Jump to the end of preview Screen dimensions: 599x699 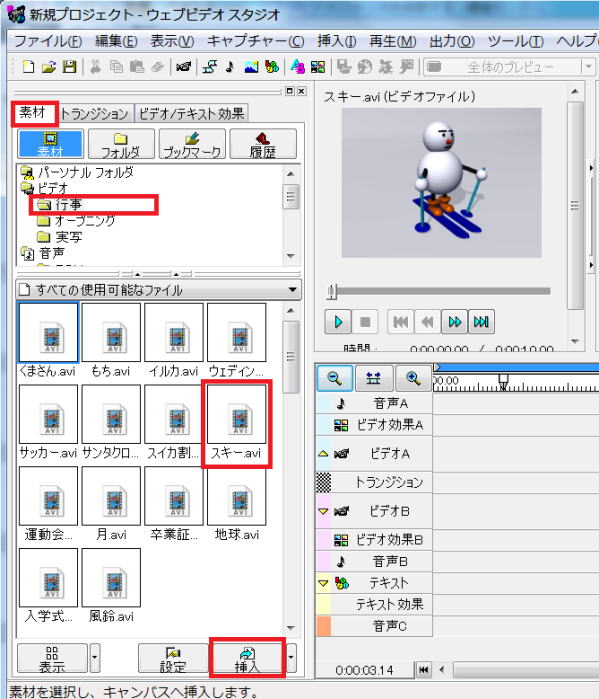tap(481, 322)
